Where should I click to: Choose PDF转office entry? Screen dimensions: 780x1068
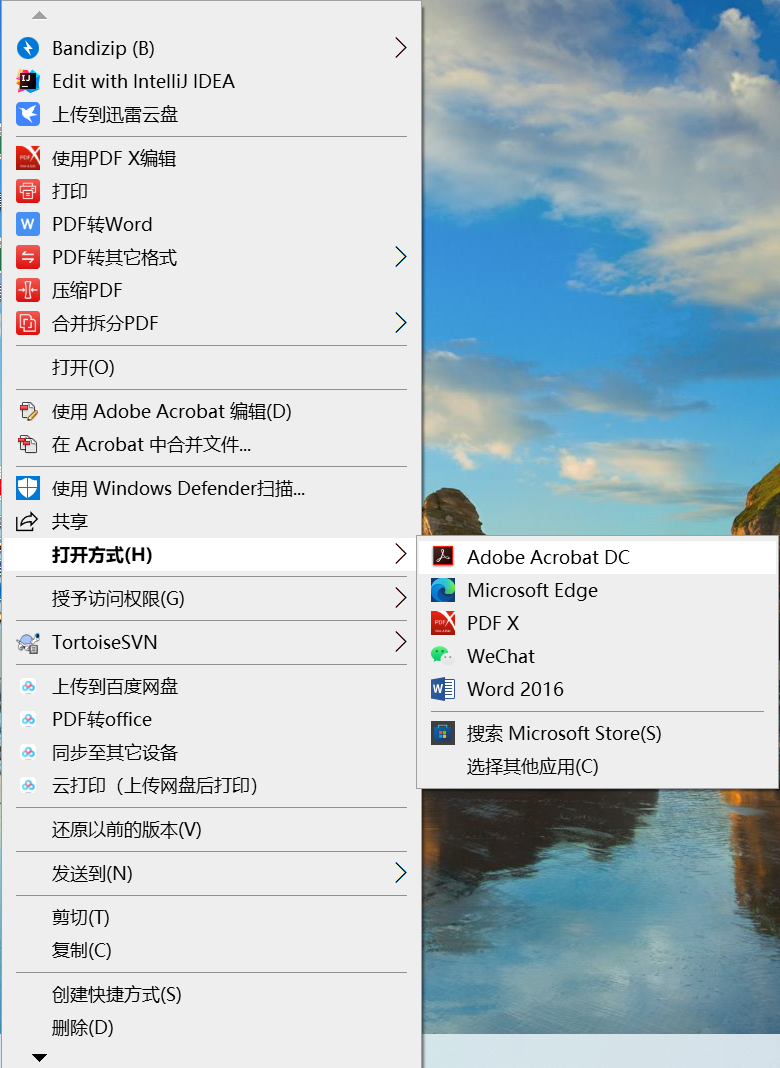tap(211, 719)
